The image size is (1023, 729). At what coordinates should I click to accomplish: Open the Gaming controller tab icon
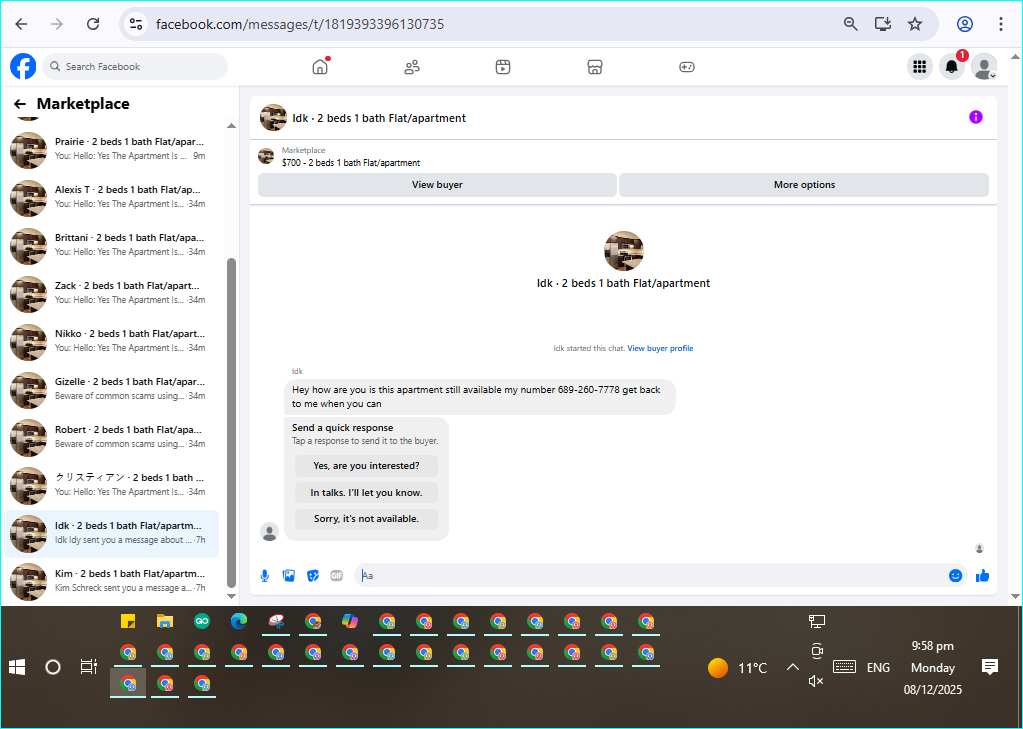click(x=686, y=67)
